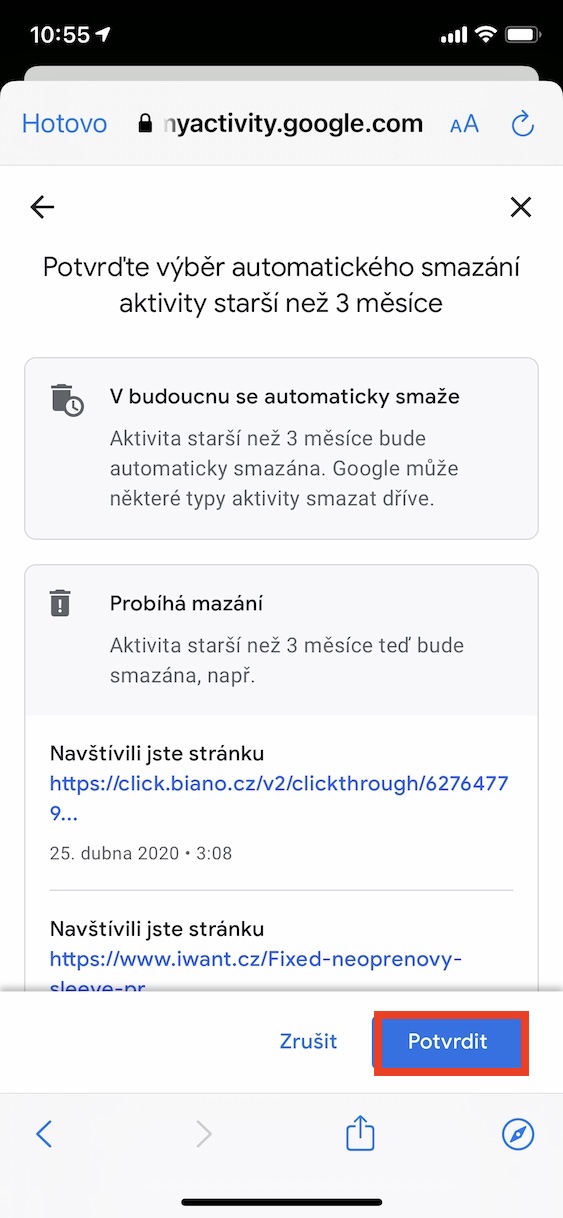Tap the trash icon beside Probíhá mazání

[61, 604]
